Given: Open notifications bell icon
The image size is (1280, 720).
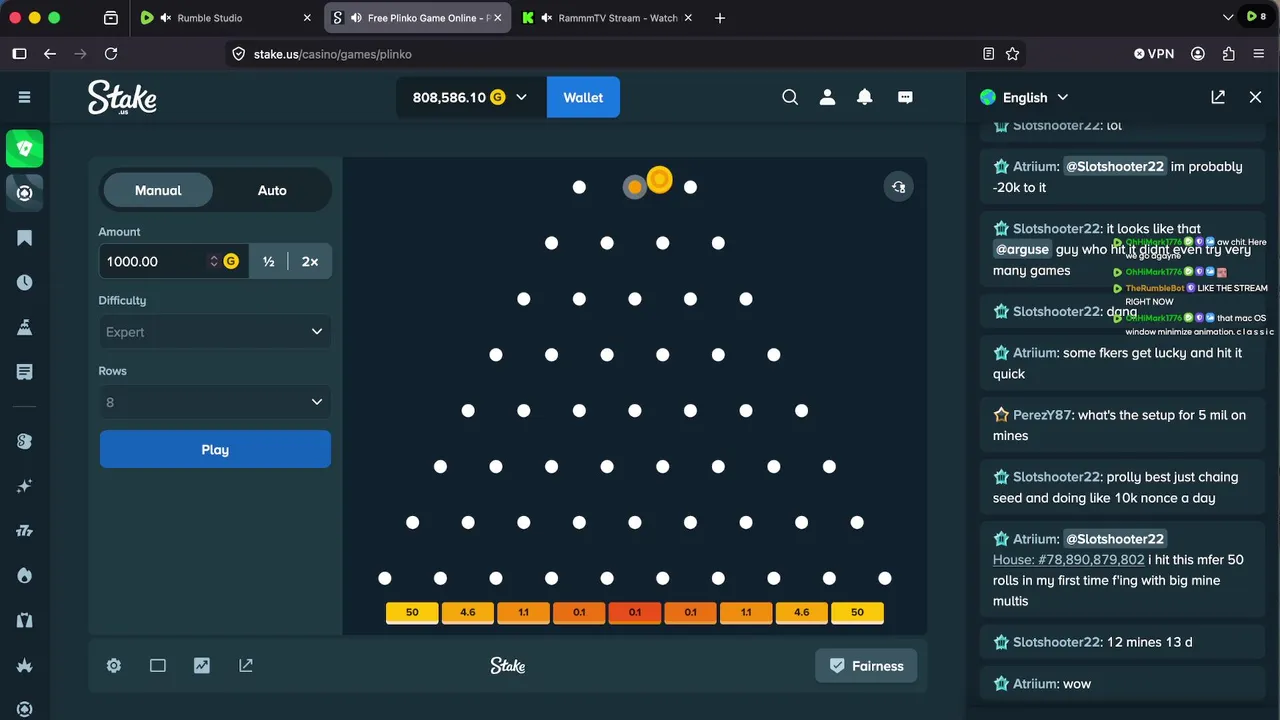Looking at the screenshot, I should click(x=865, y=97).
